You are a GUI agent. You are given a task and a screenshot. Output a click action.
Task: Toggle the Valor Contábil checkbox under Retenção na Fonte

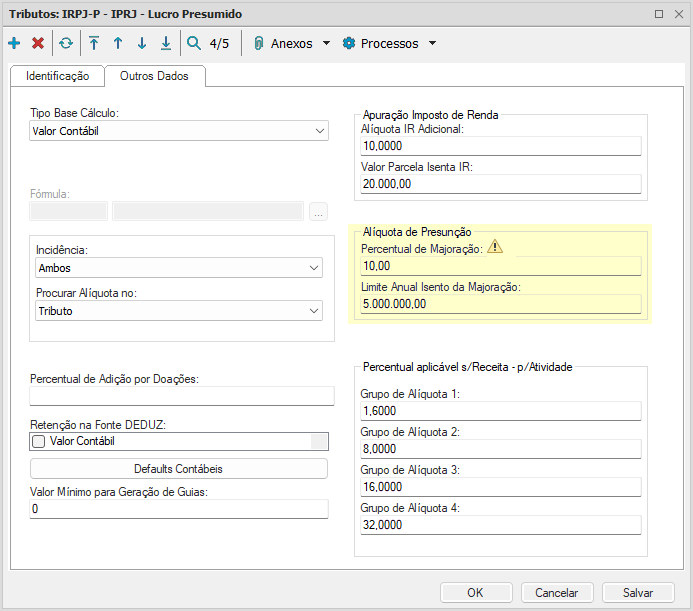tap(39, 441)
